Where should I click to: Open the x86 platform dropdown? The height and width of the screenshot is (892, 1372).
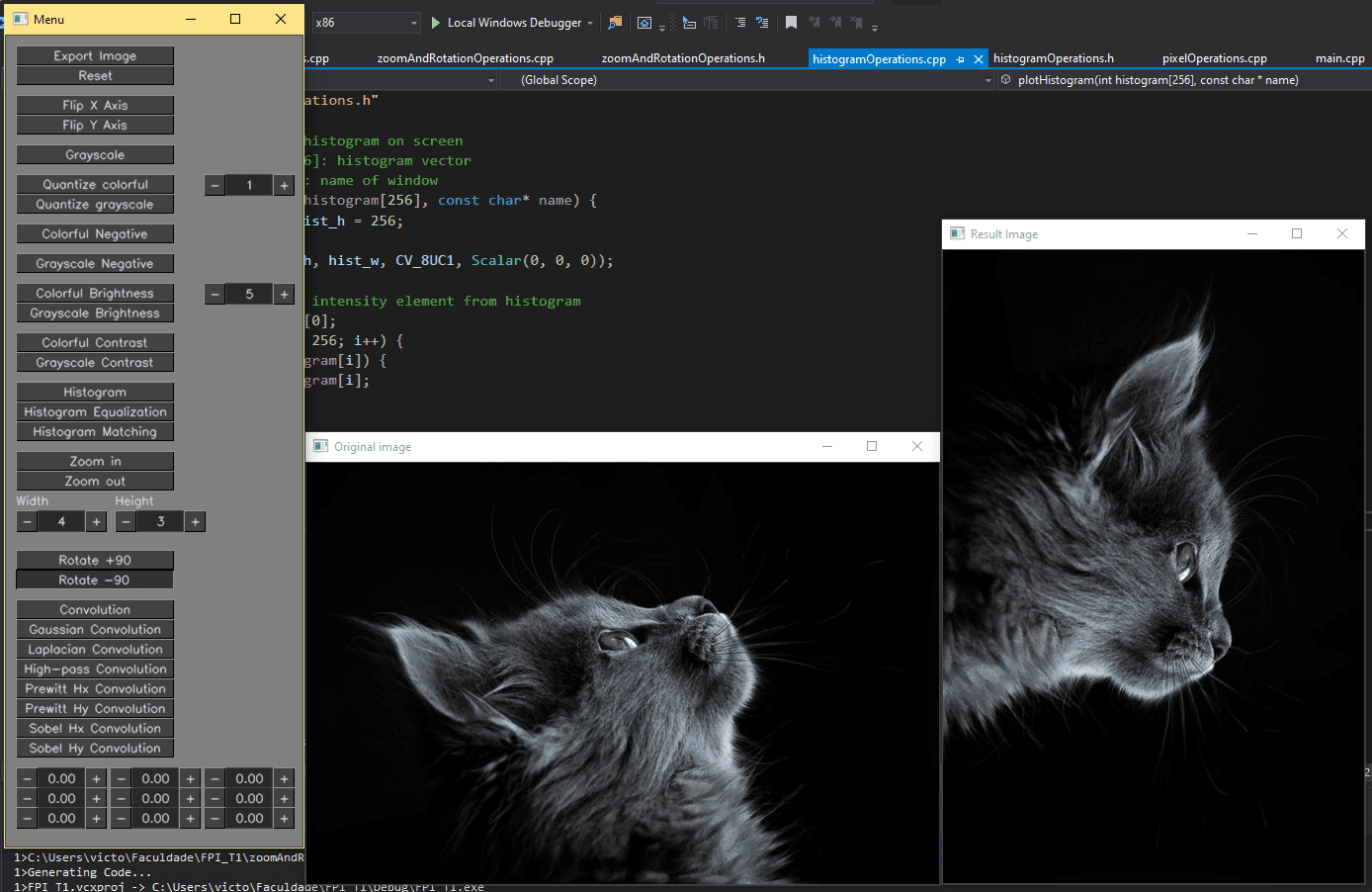click(x=366, y=22)
